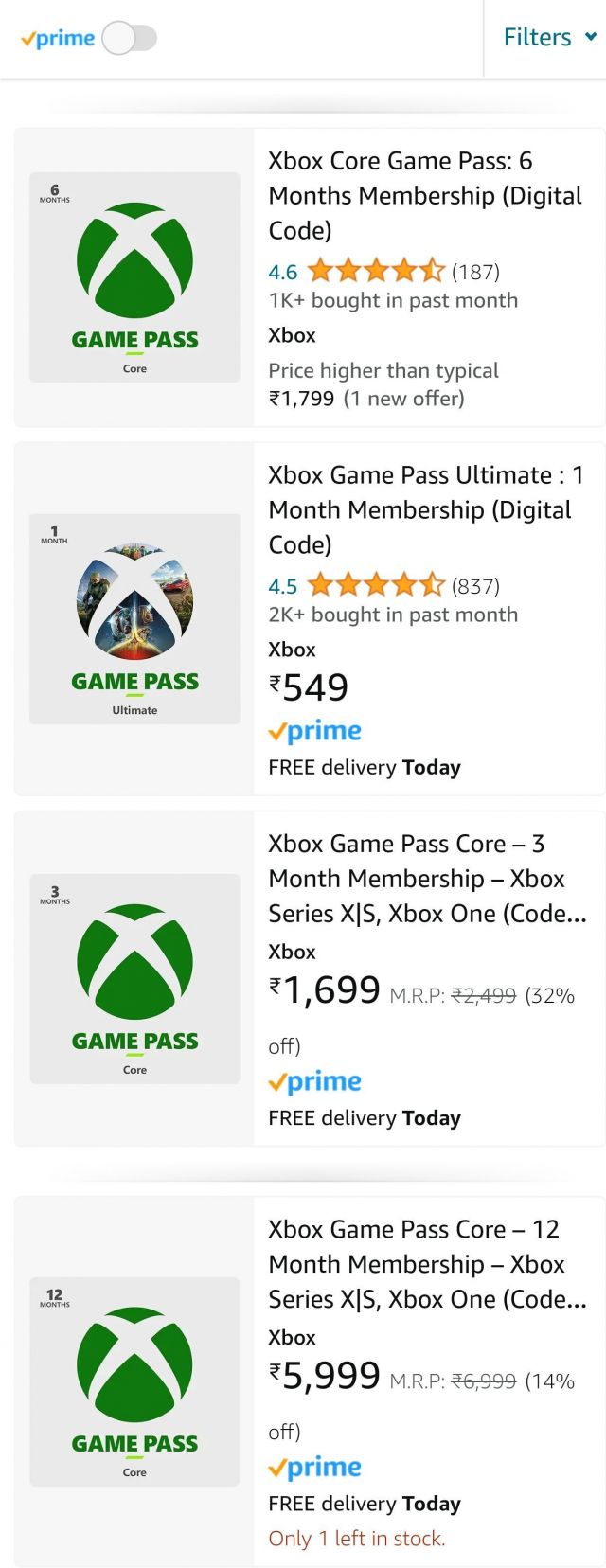Open the Filters dropdown
Viewport: 606px width, 1568px height.
click(x=549, y=38)
